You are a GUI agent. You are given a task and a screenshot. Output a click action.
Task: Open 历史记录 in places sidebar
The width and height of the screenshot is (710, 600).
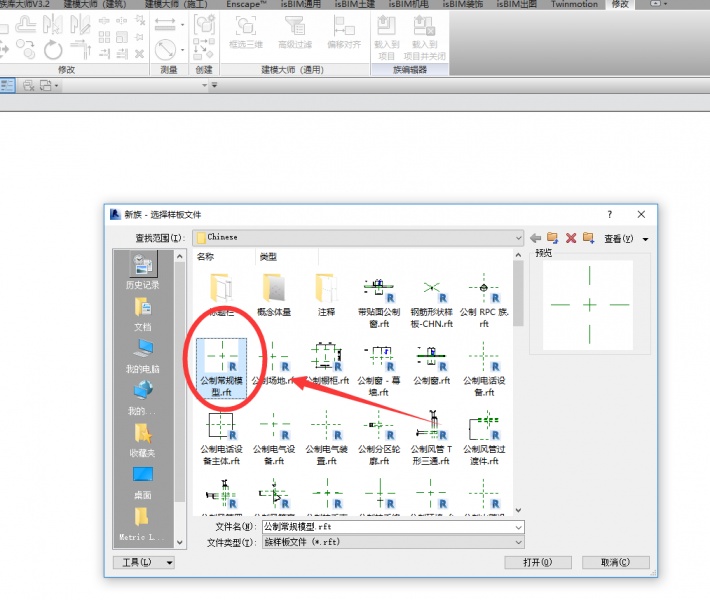(x=143, y=270)
